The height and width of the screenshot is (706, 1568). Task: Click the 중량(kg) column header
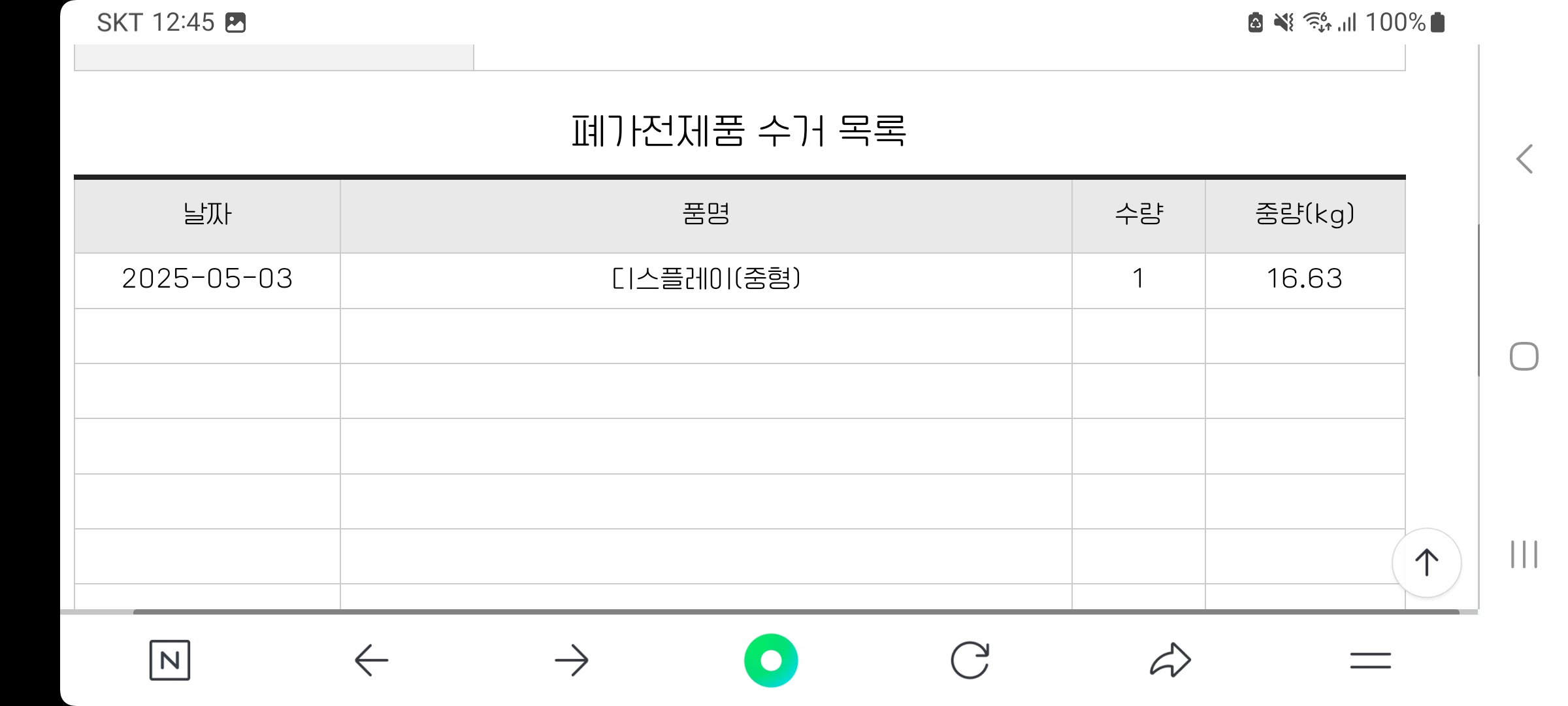(x=1305, y=214)
